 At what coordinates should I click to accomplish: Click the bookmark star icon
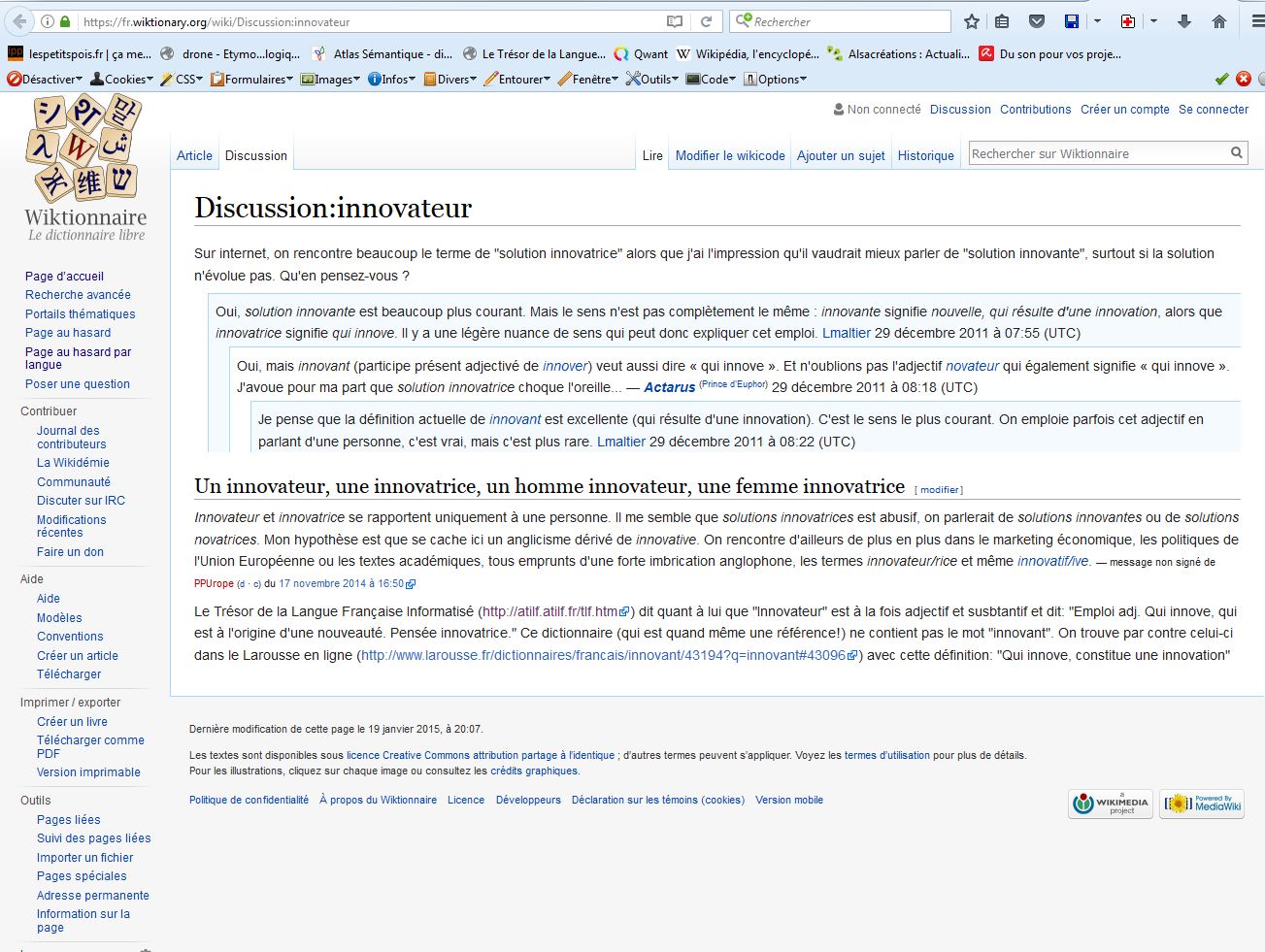point(971,21)
